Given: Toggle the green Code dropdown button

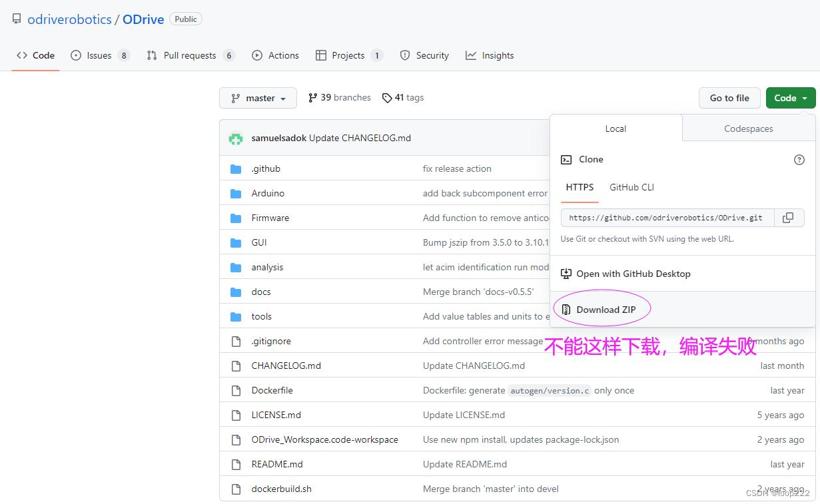Looking at the screenshot, I should point(790,98).
